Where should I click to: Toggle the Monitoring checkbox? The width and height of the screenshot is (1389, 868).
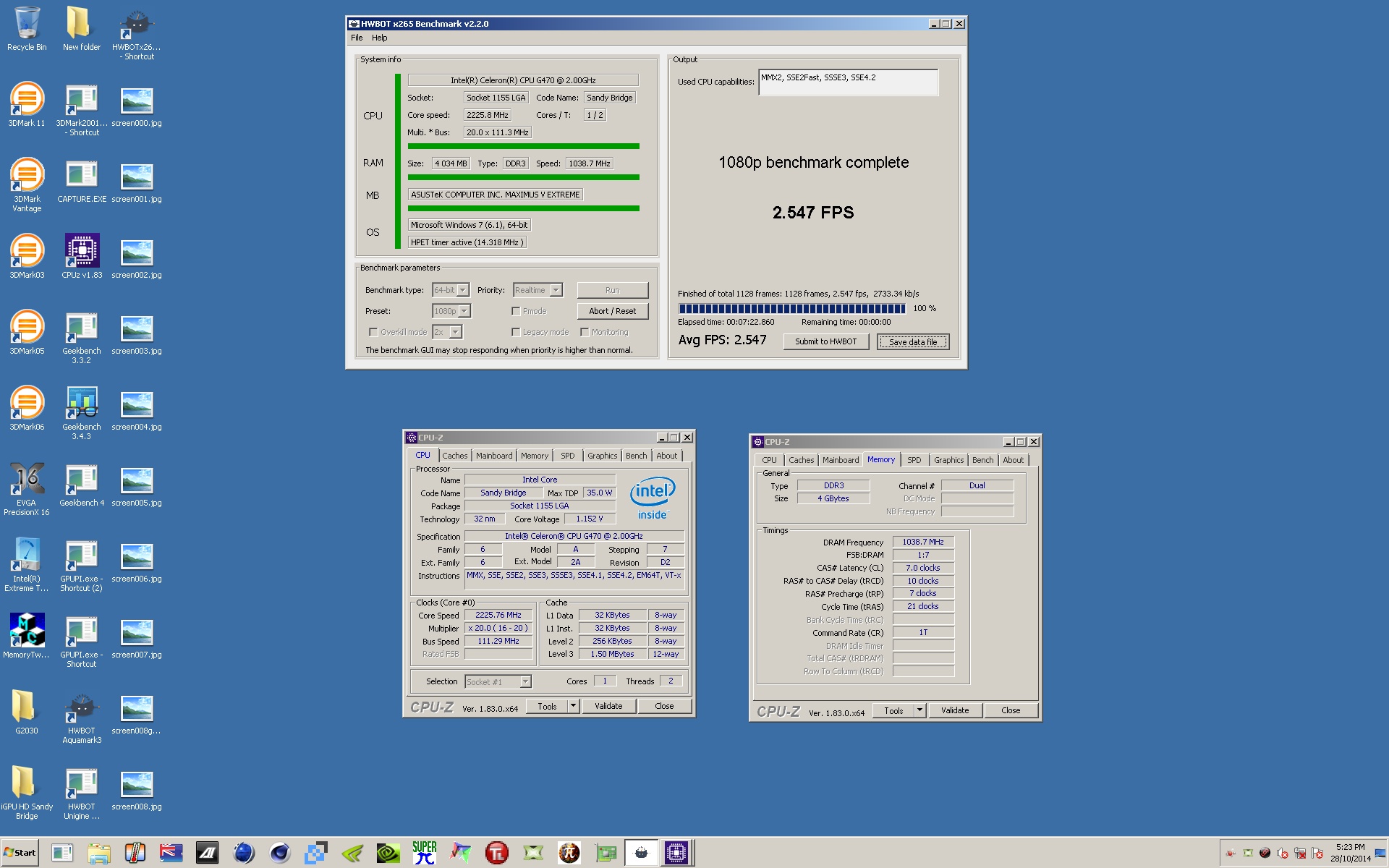[x=585, y=332]
